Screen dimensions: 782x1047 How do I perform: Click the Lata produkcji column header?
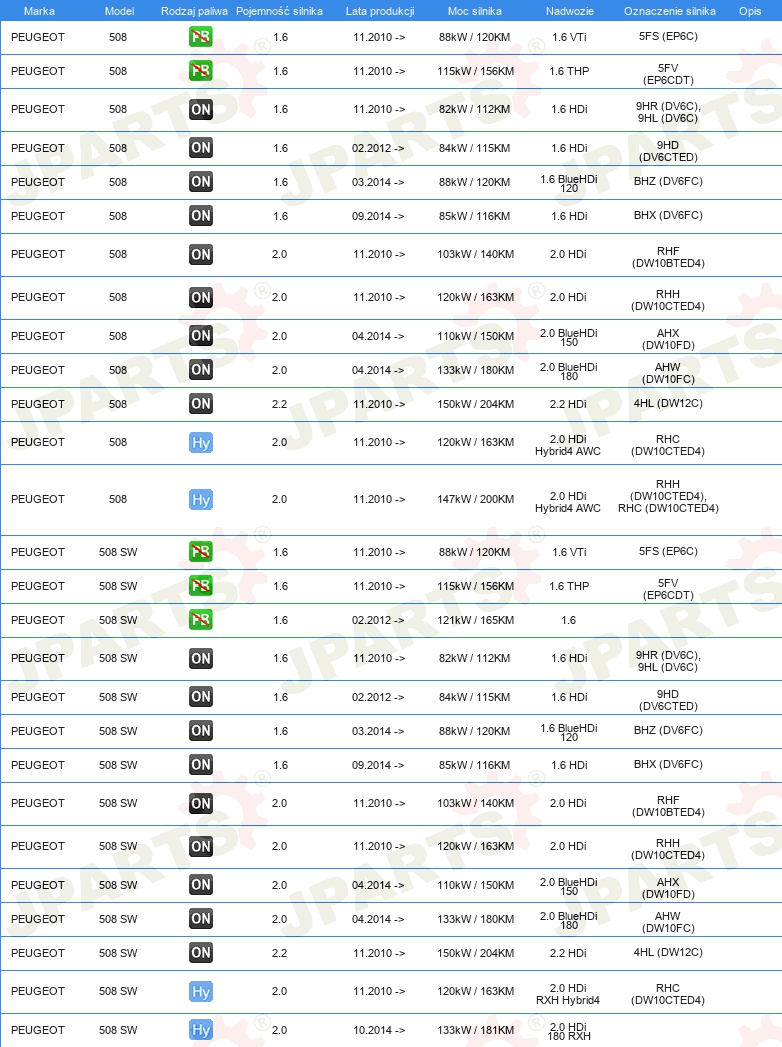[x=380, y=11]
